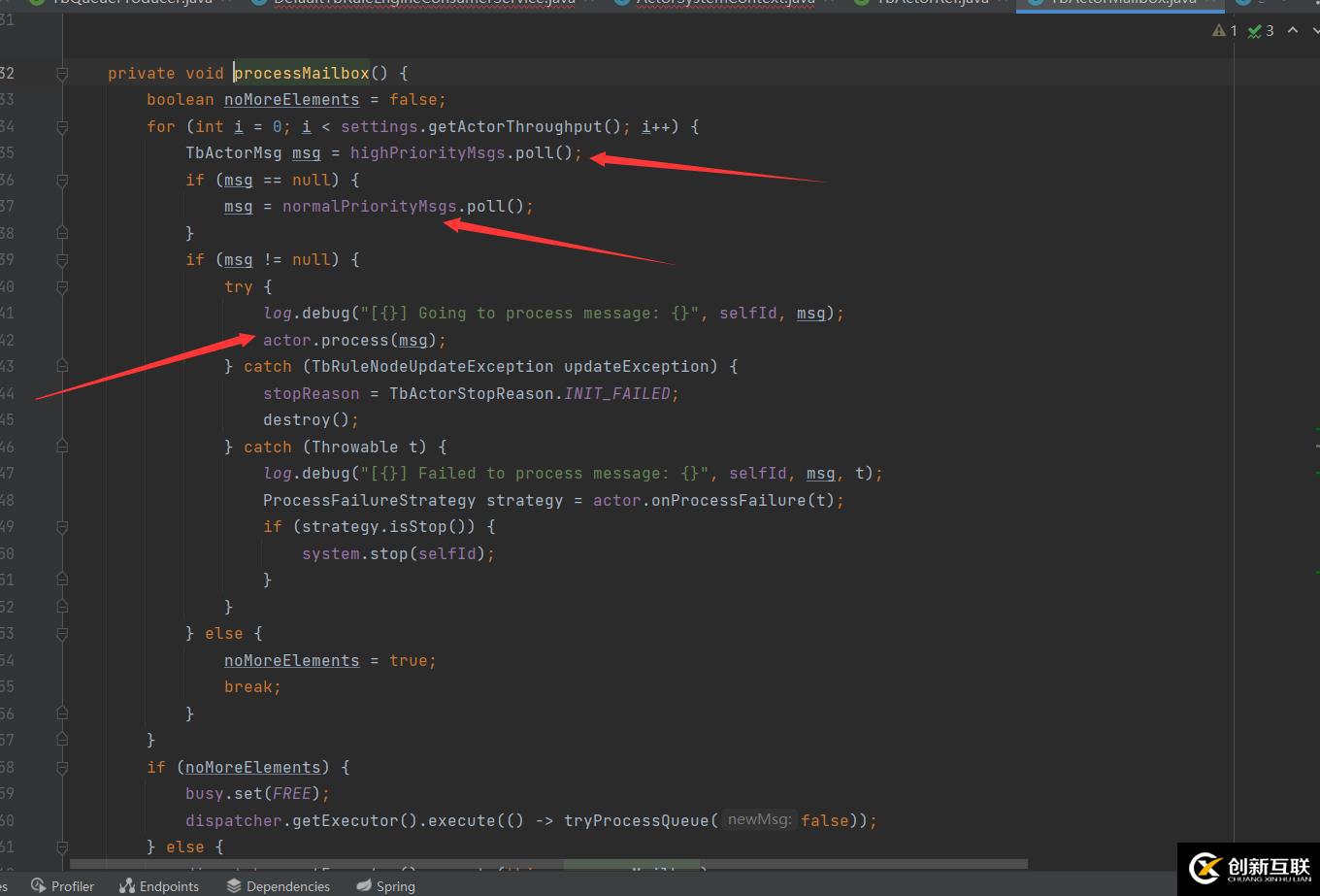Click the stopReason variable
The height and width of the screenshot is (896, 1320).
[312, 393]
